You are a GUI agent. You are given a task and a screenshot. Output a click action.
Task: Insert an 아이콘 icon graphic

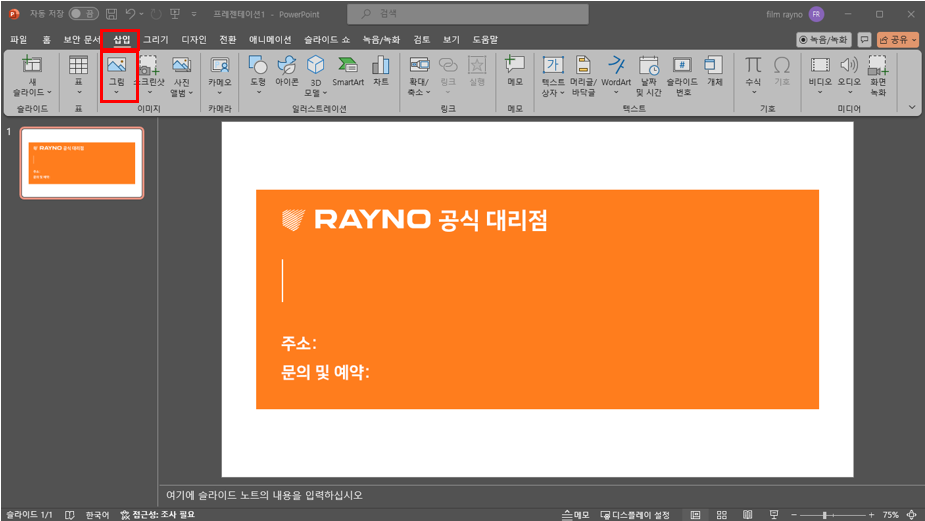pos(287,72)
